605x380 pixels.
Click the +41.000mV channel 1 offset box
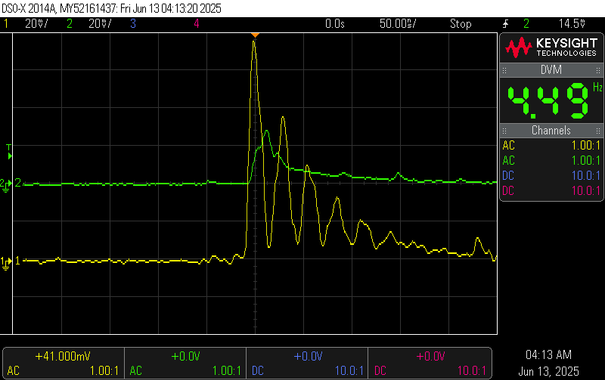(63, 363)
